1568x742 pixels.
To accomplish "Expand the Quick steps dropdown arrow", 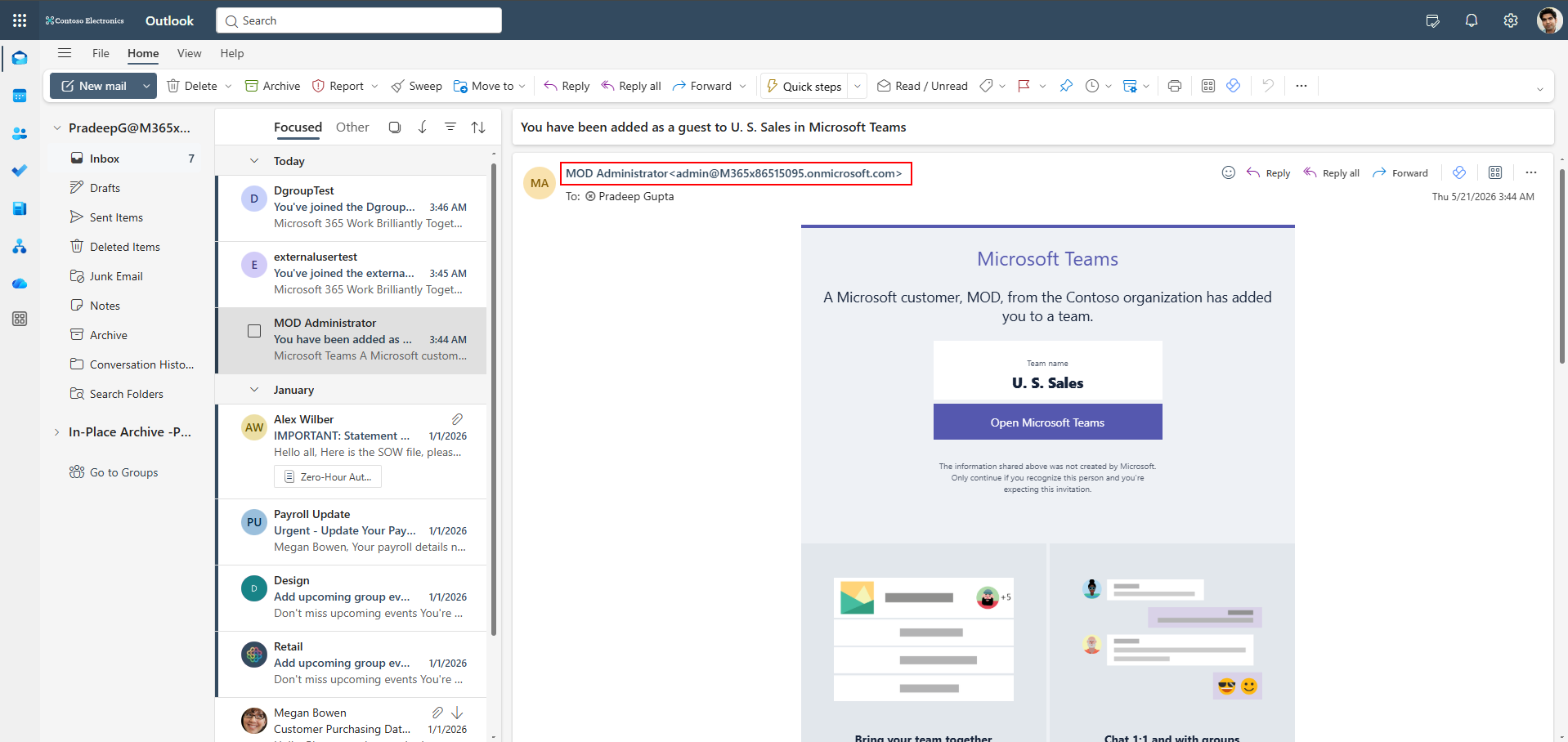I will pyautogui.click(x=857, y=86).
